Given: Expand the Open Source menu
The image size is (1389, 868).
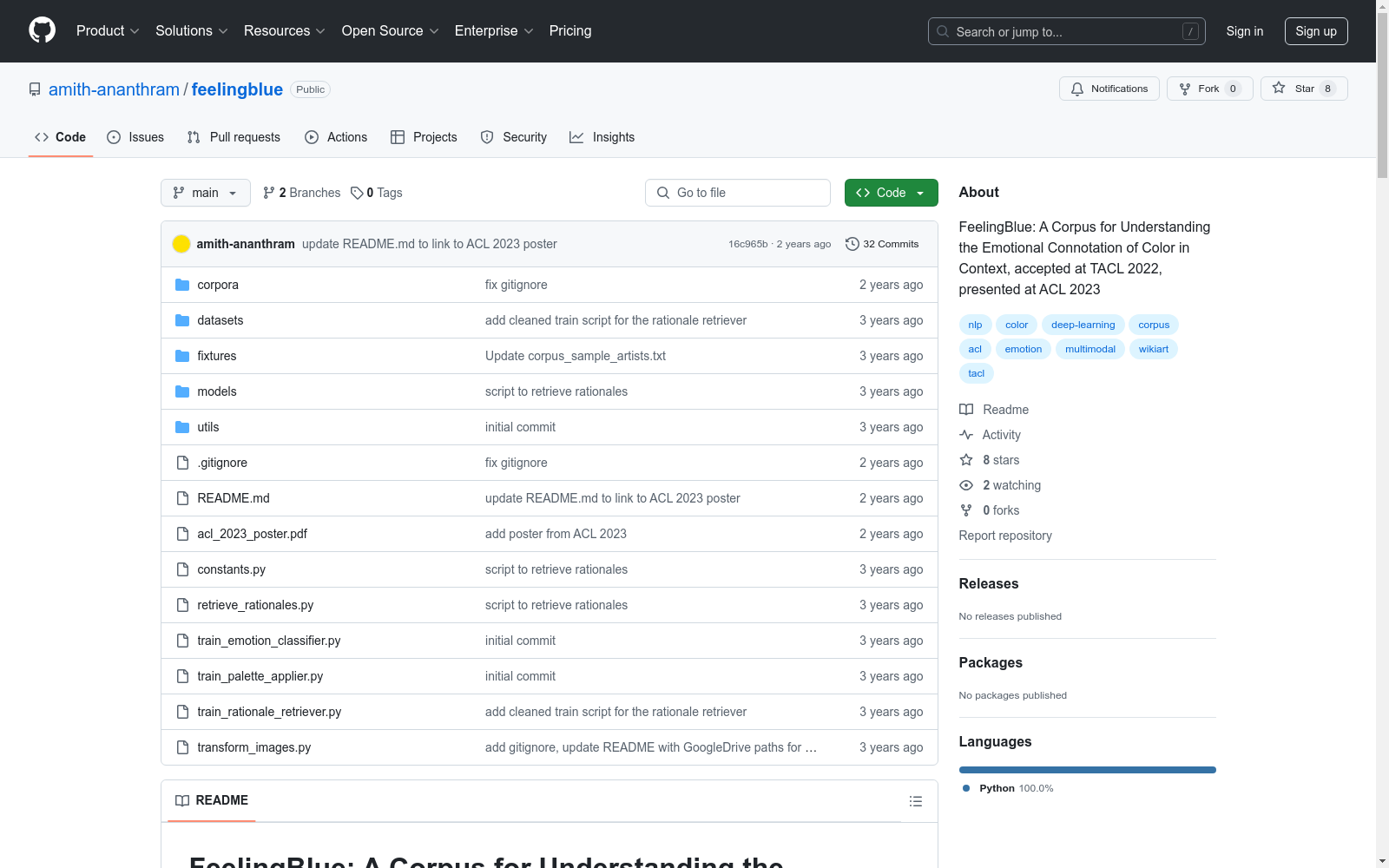Looking at the screenshot, I should click(x=391, y=31).
